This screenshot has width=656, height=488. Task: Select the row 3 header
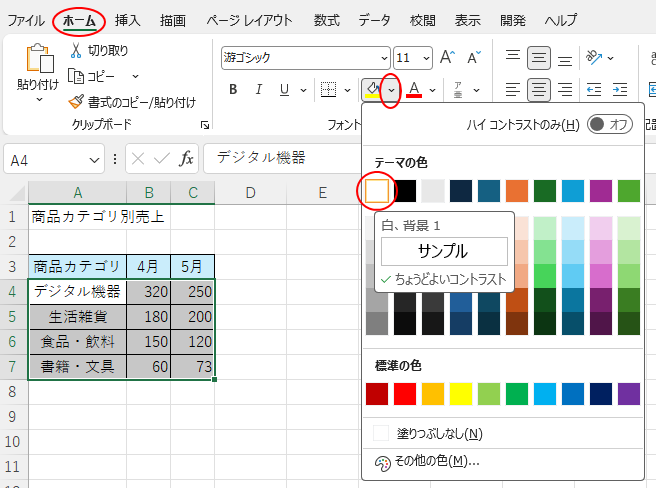[x=13, y=267]
